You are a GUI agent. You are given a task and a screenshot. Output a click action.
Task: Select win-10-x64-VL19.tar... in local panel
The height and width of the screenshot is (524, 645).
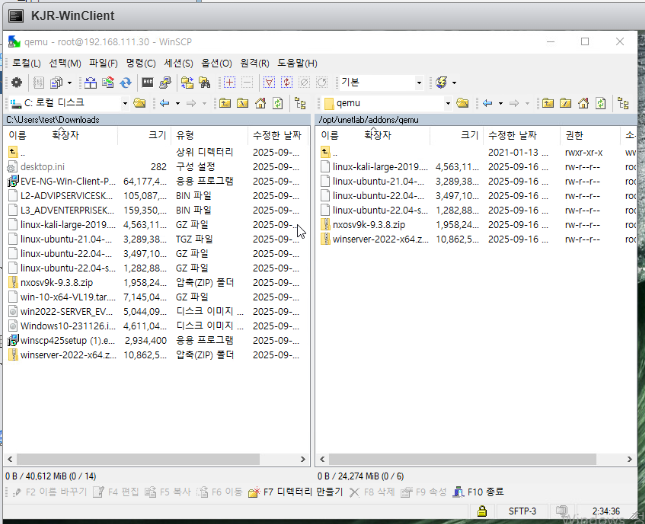pos(68,297)
